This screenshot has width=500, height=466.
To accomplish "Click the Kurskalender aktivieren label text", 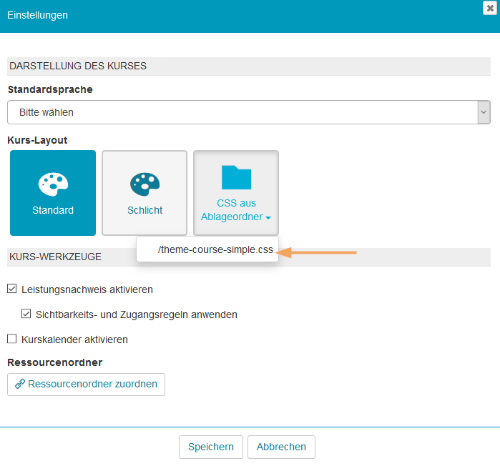I will point(75,339).
